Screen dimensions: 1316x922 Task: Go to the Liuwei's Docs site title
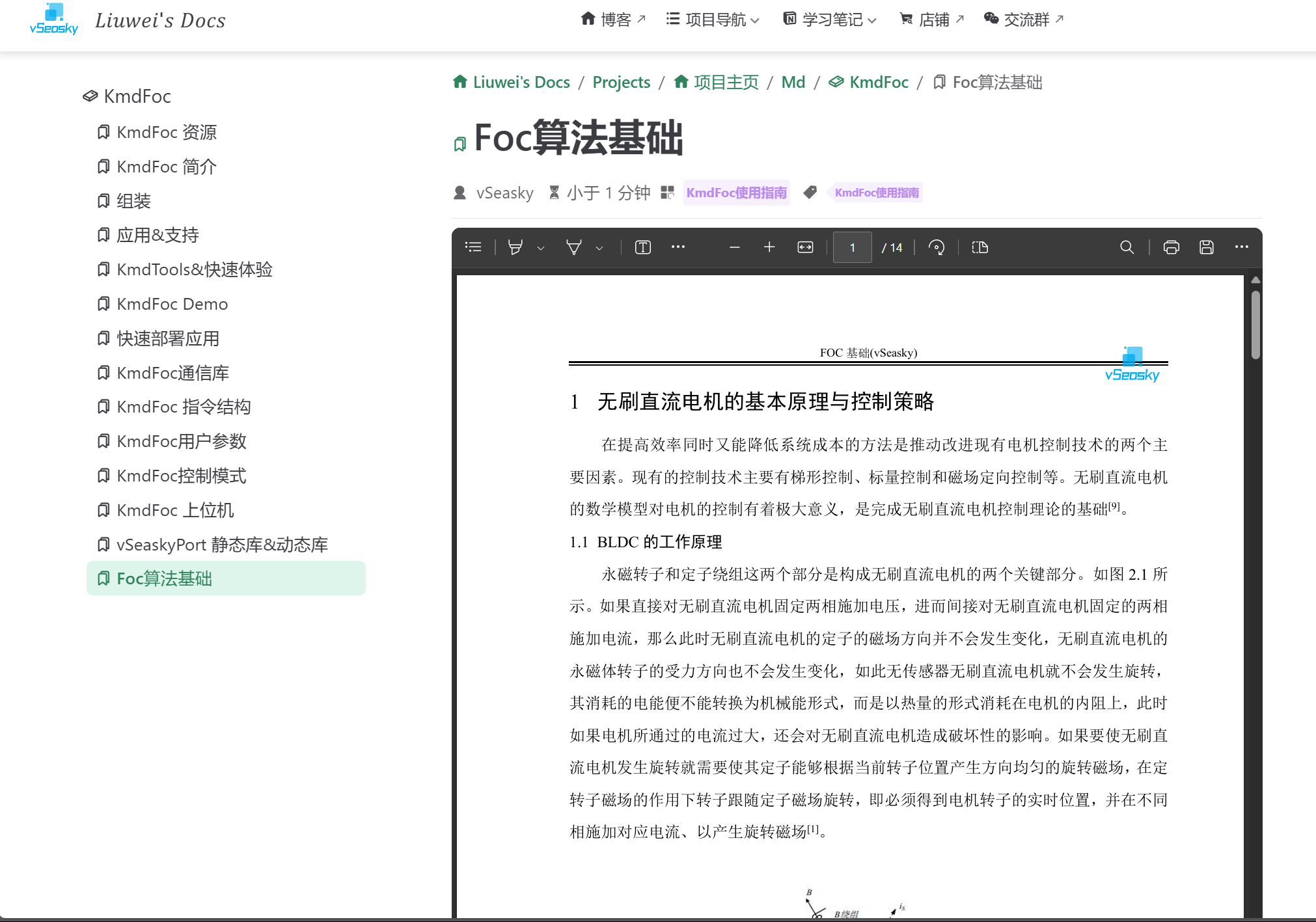(x=160, y=20)
